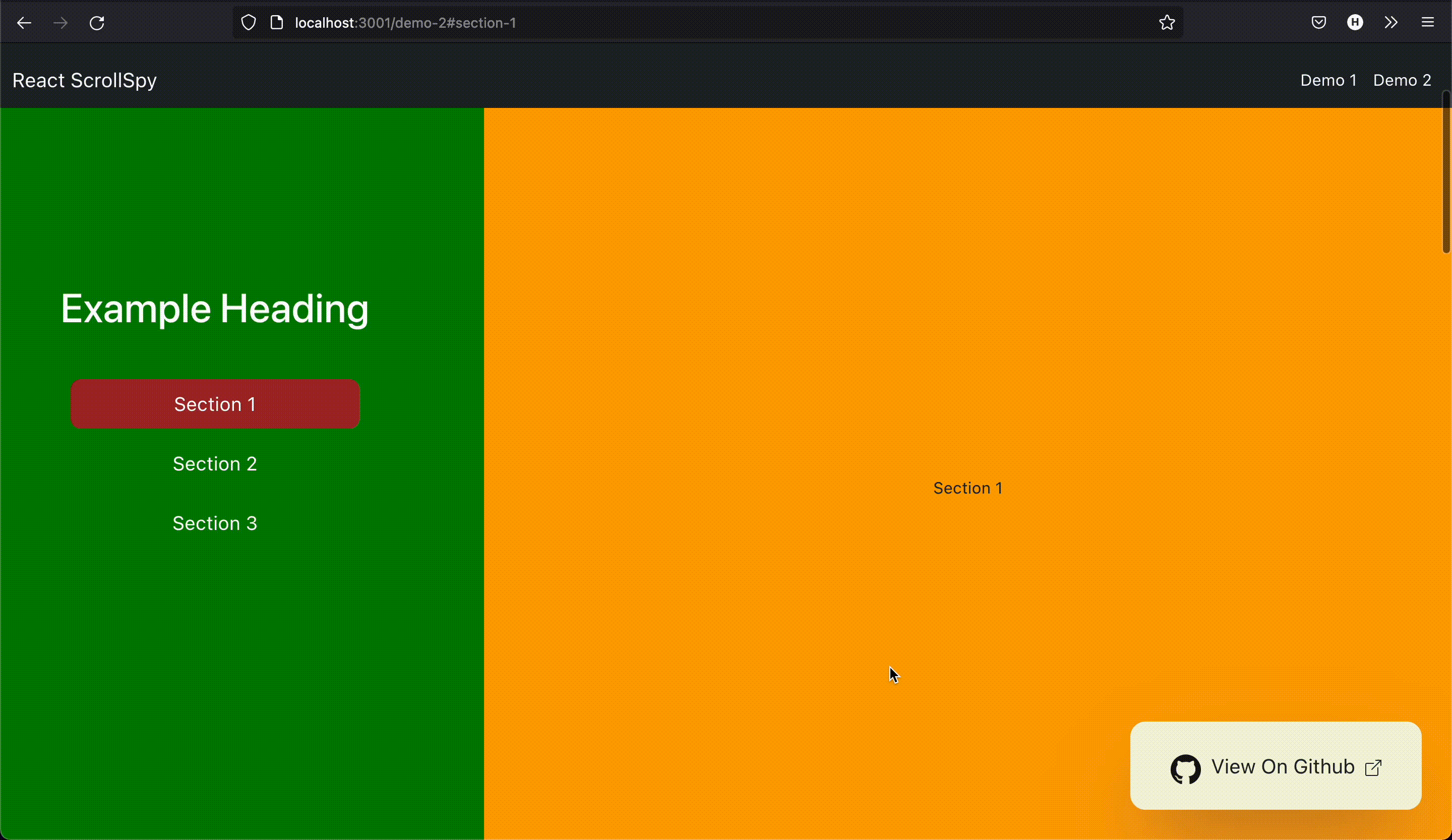
Task: Click the React ScrollSpy brand title
Action: click(x=85, y=80)
